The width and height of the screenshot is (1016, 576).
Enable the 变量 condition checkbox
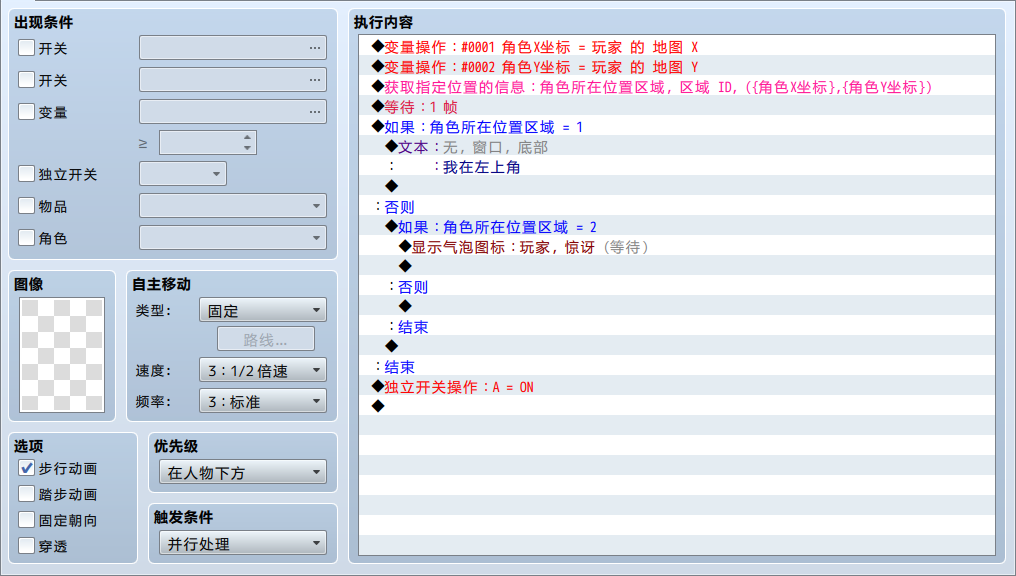(27, 111)
